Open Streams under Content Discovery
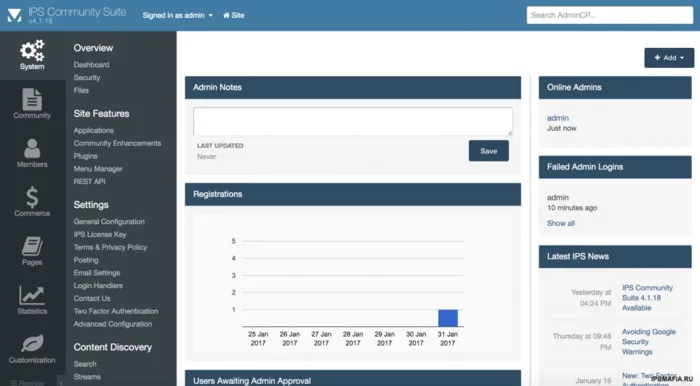 (87, 377)
